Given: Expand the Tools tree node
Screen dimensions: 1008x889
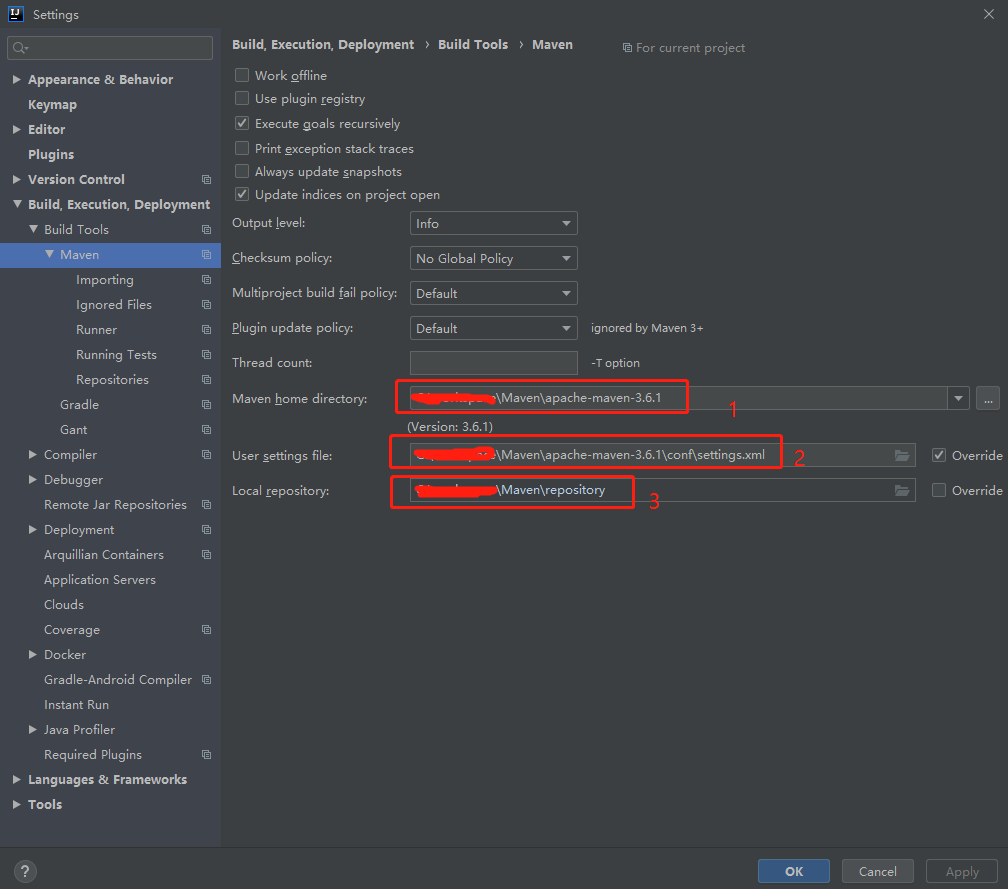Looking at the screenshot, I should tap(17, 804).
